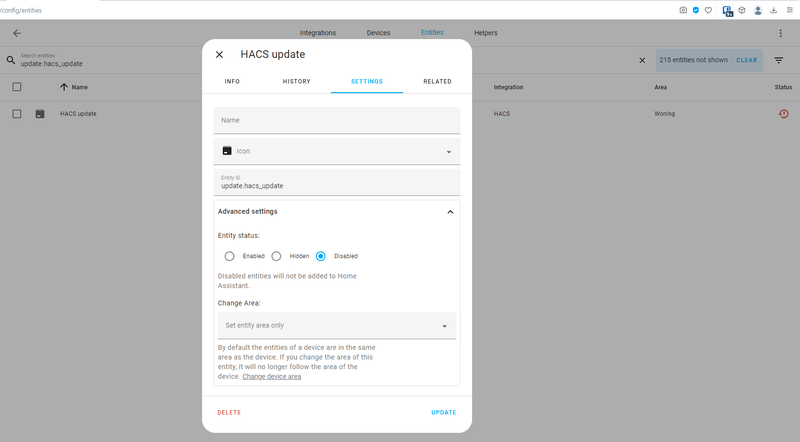Open the Helpers tab
This screenshot has width=800, height=442.
tap(486, 33)
